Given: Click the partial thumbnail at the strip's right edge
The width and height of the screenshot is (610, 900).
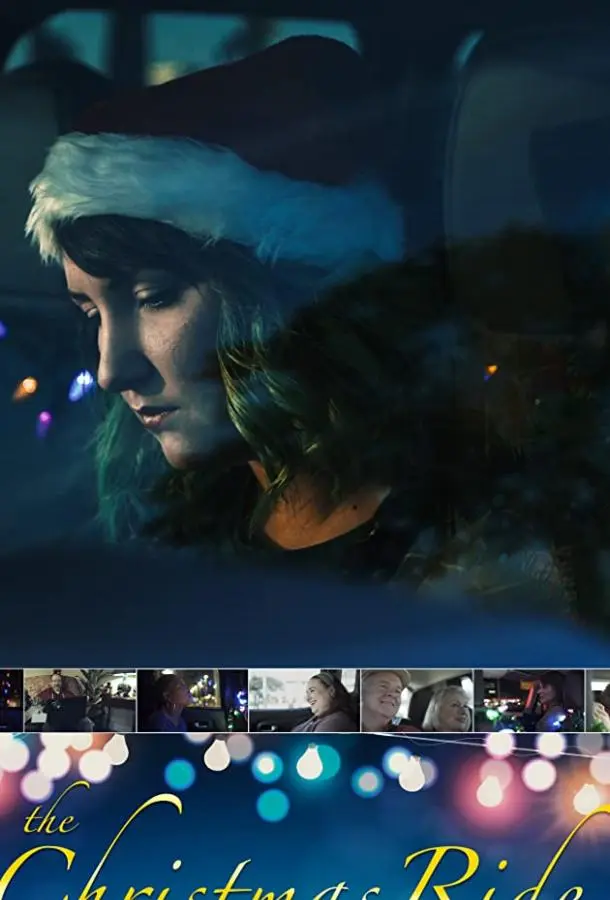Looking at the screenshot, I should [599, 700].
